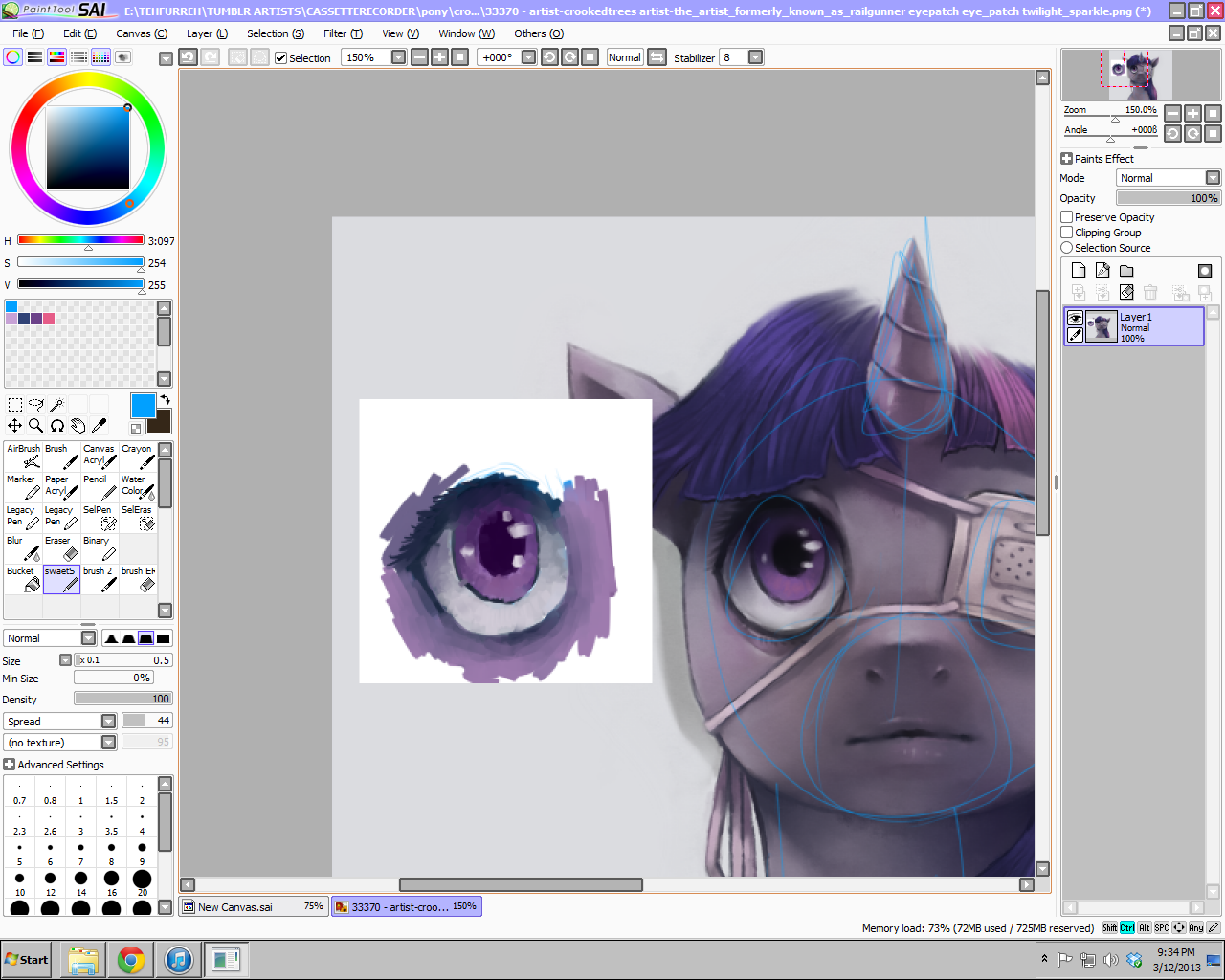Screen dimensions: 1225x980
Task: Click the Normal view mode button in toolbar
Action: coord(625,57)
